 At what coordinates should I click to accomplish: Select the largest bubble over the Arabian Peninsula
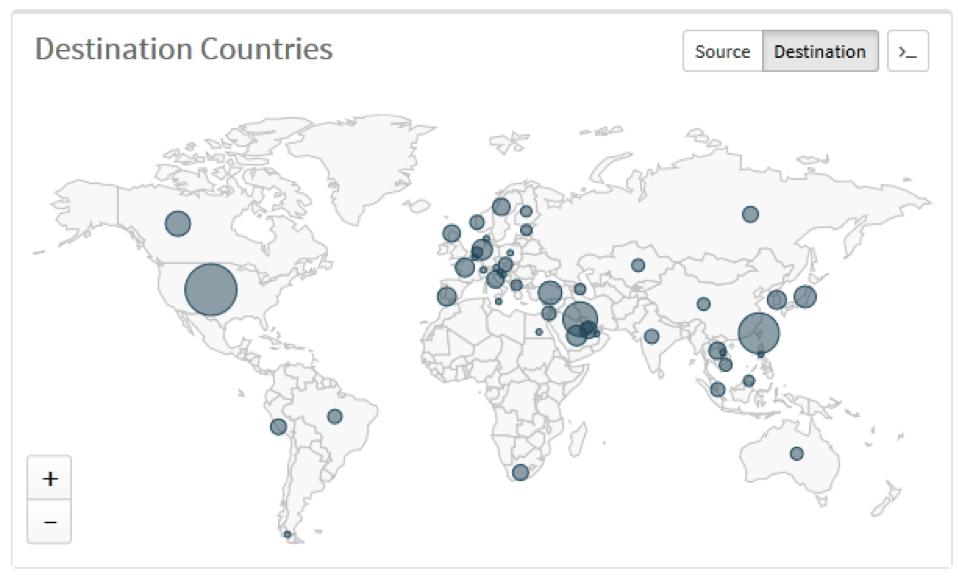580,319
